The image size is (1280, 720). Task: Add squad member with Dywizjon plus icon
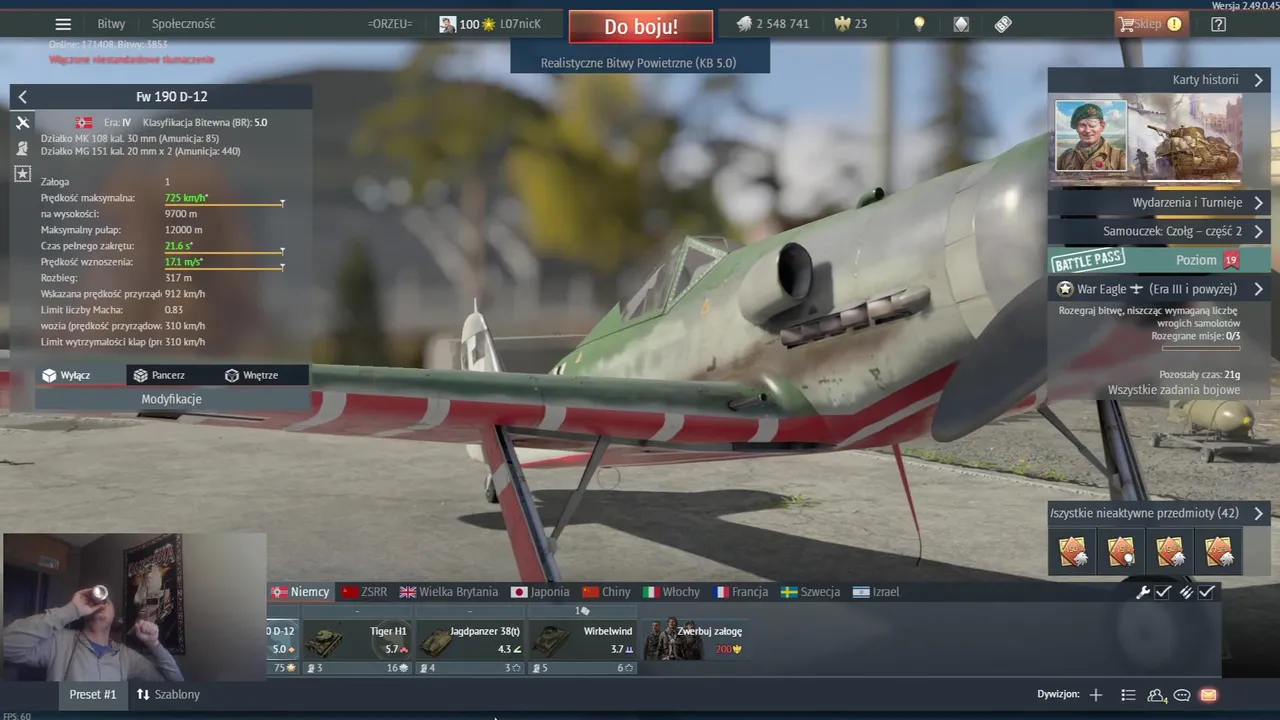point(1096,695)
